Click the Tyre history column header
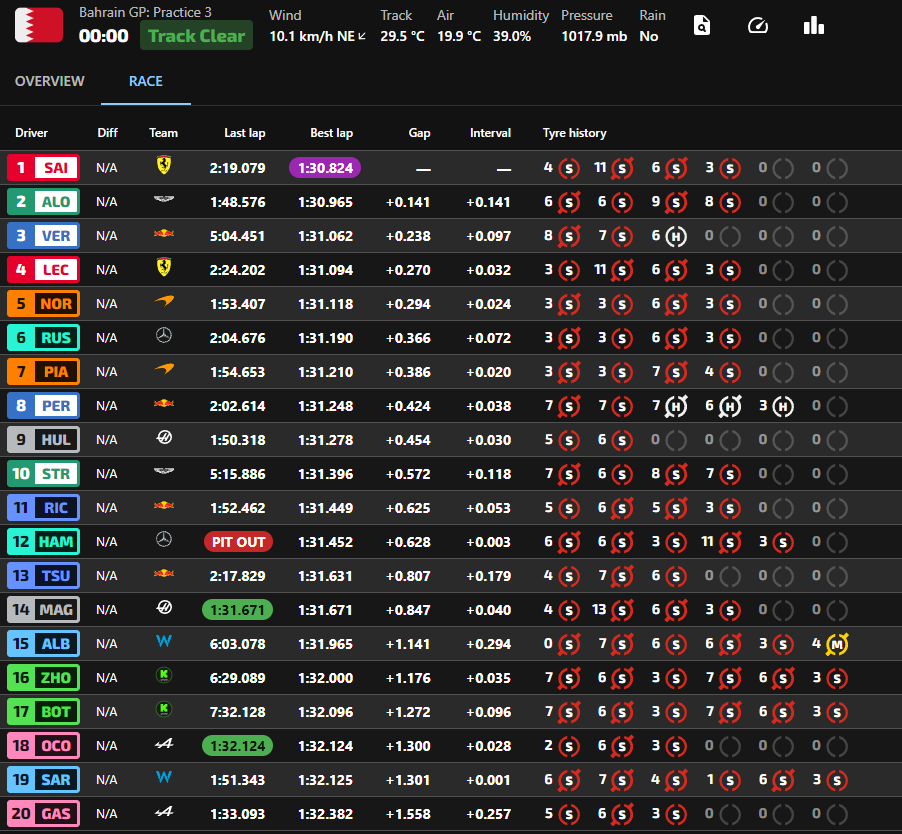 pyautogui.click(x=575, y=133)
